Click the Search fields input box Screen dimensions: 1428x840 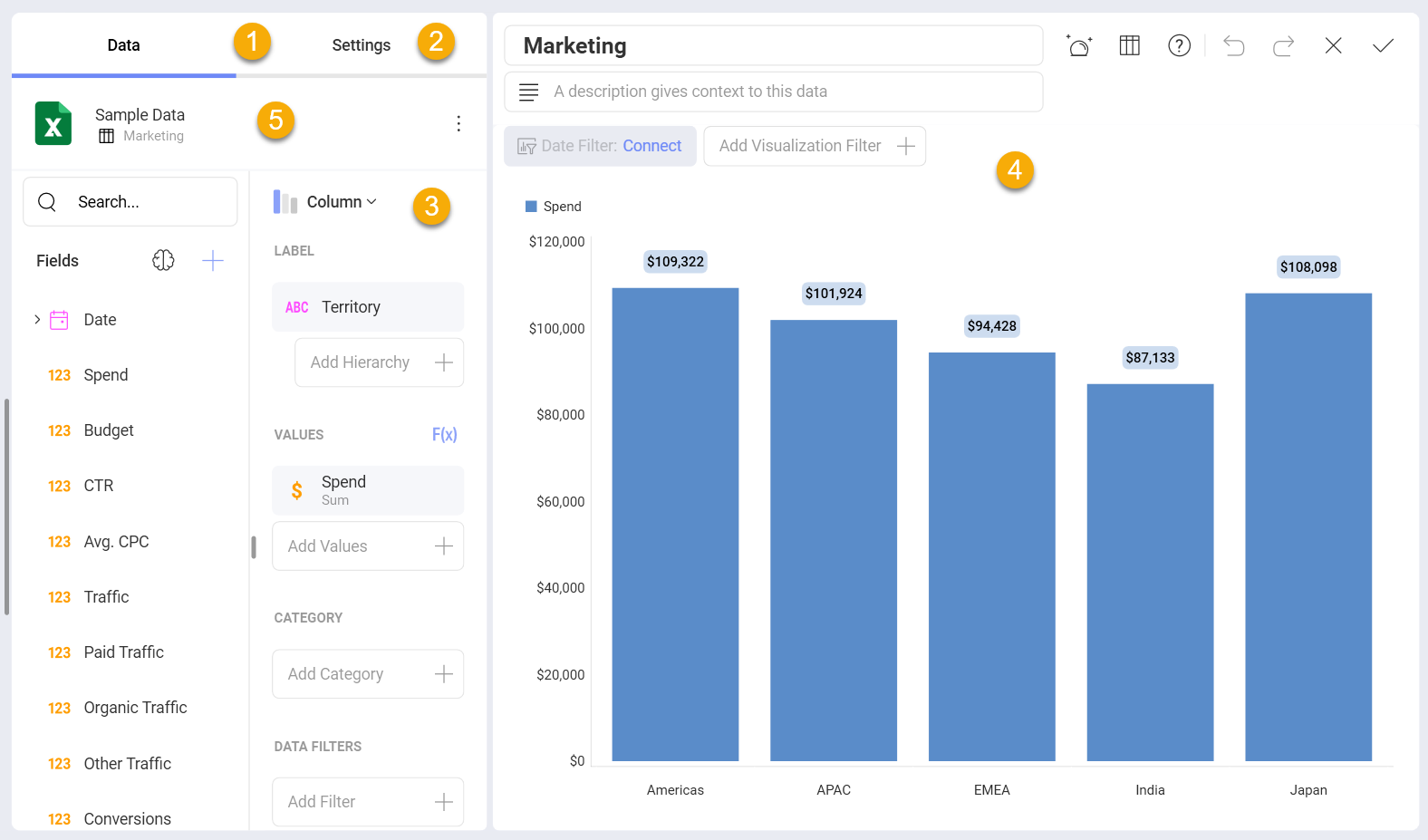[x=130, y=202]
